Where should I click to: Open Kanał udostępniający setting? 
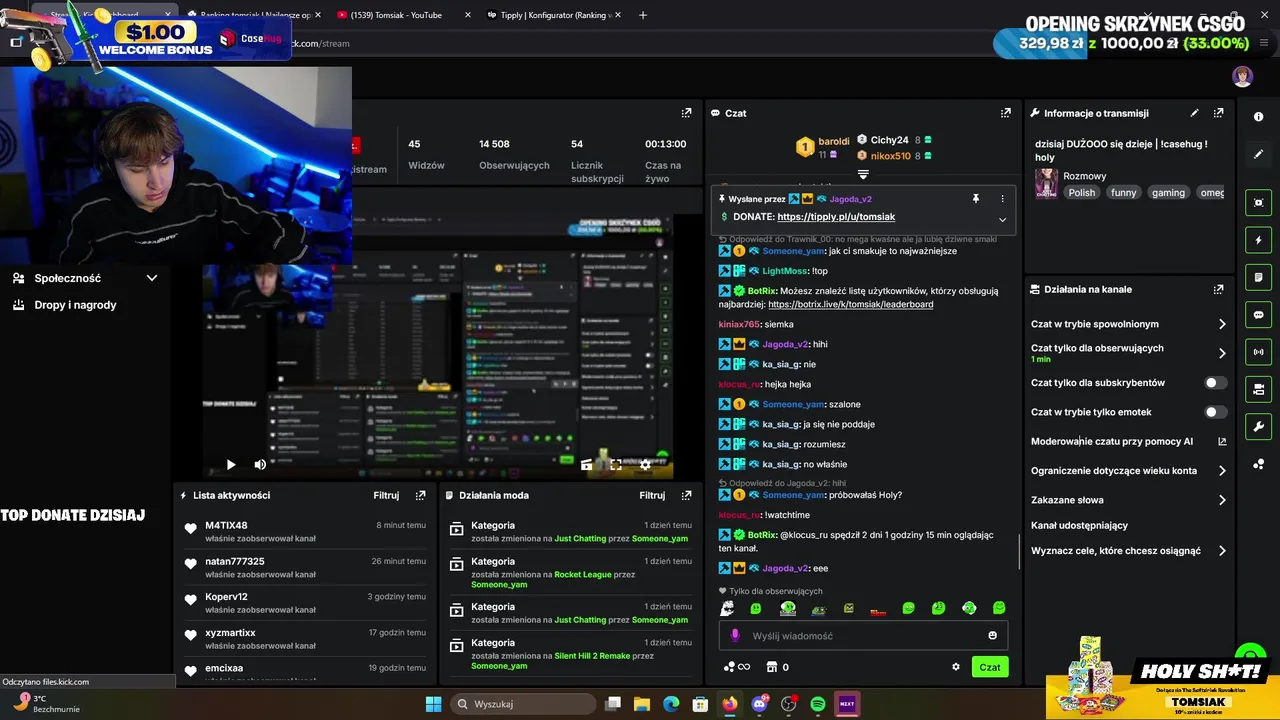tap(1079, 525)
